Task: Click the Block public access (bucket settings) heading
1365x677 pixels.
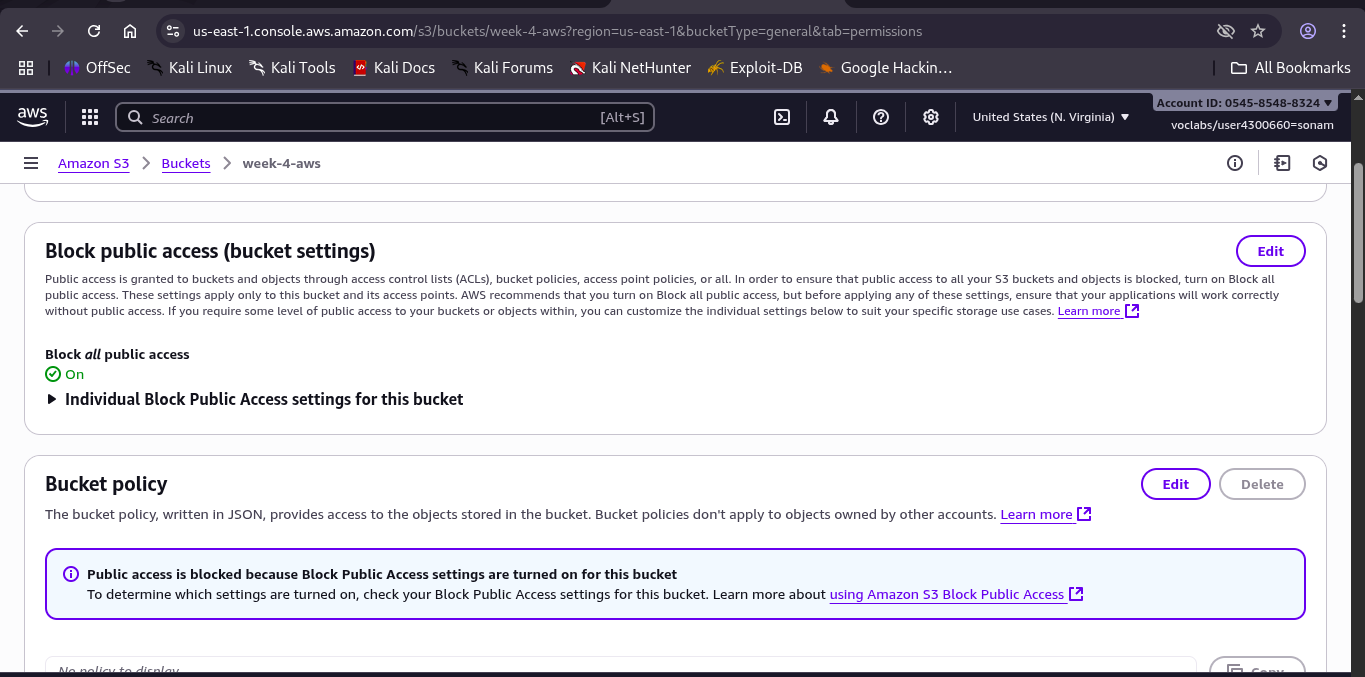Action: 210,251
